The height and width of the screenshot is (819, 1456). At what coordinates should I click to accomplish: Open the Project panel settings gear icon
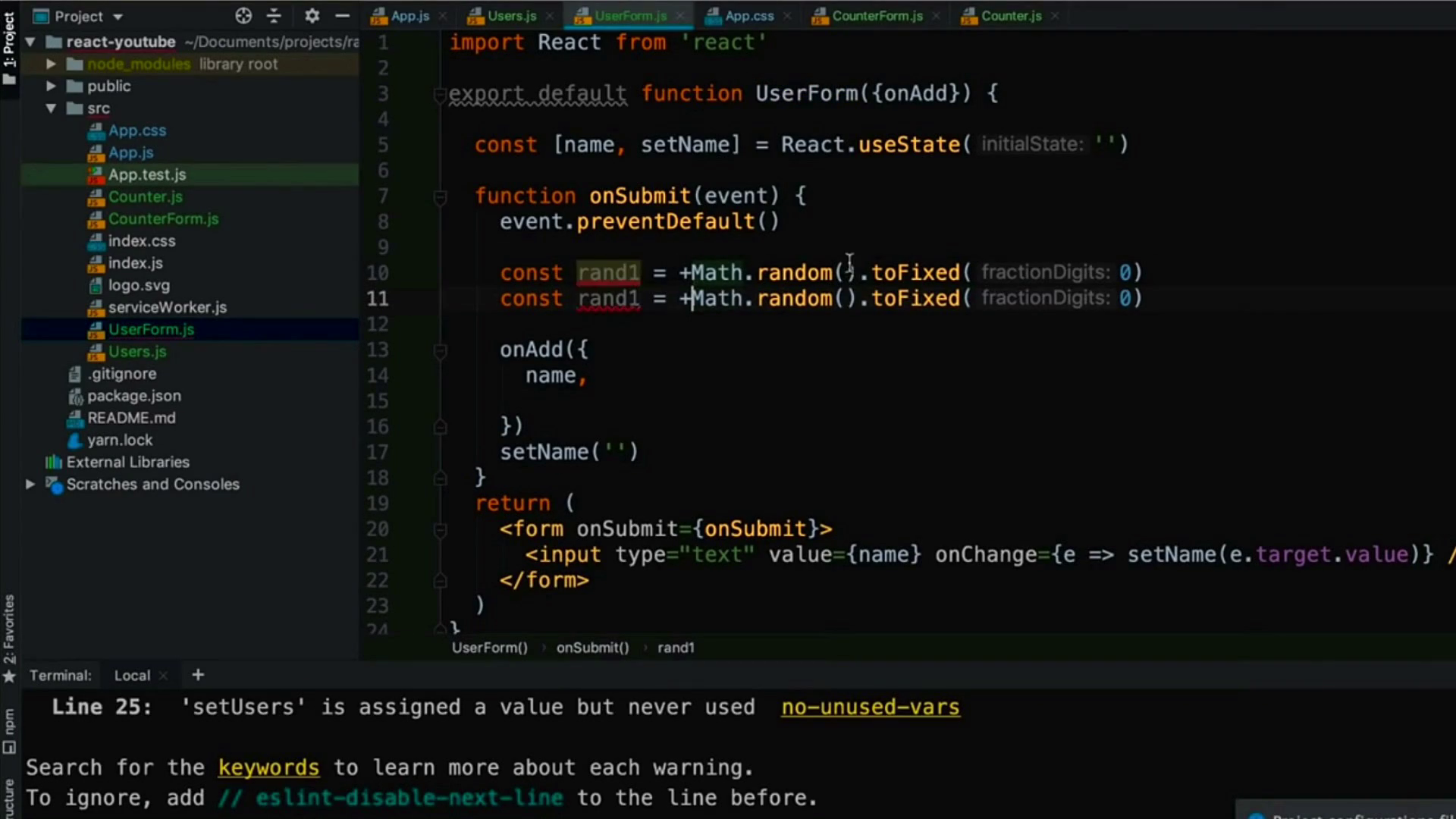click(x=312, y=16)
